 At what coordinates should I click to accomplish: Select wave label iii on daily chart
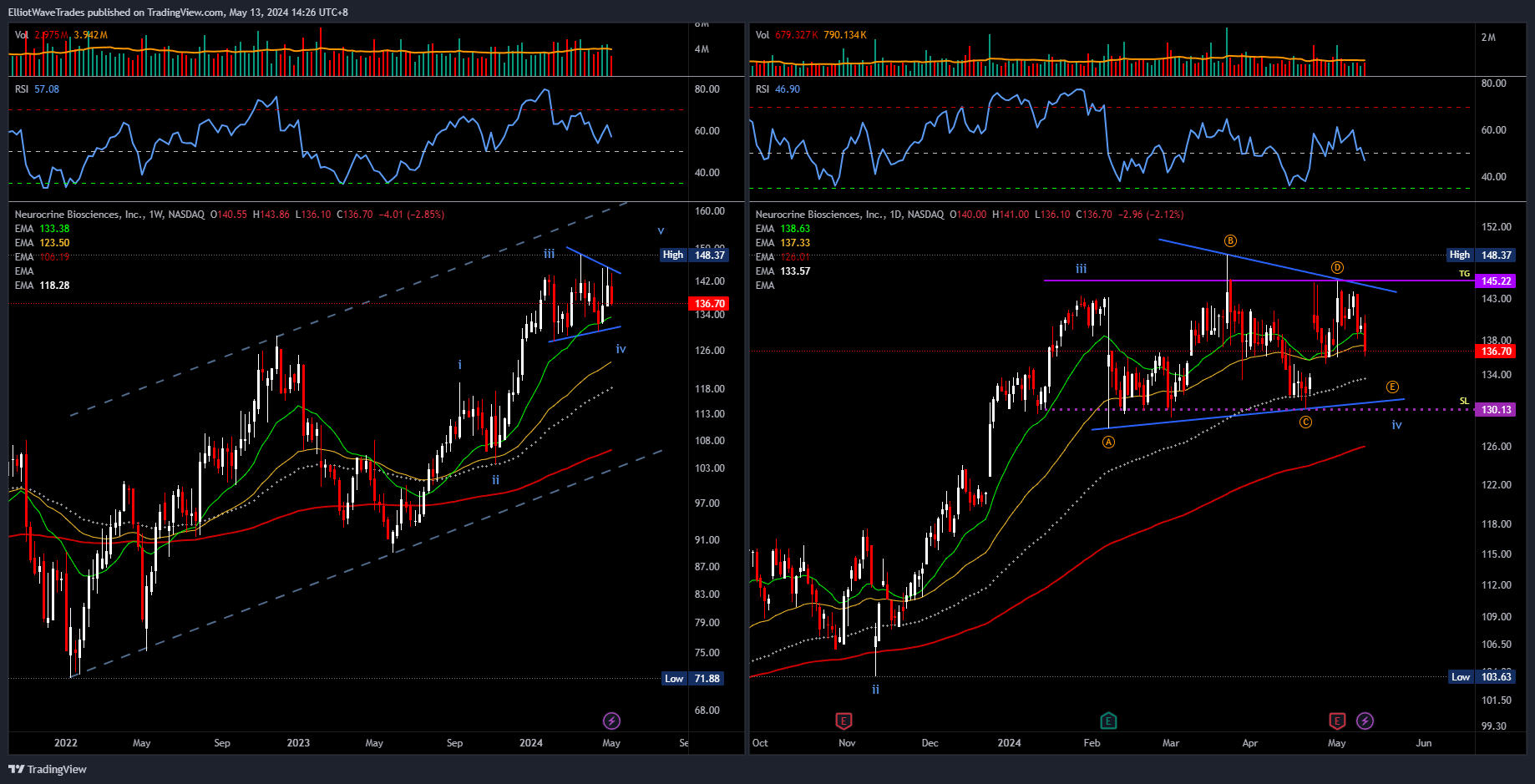(1081, 269)
